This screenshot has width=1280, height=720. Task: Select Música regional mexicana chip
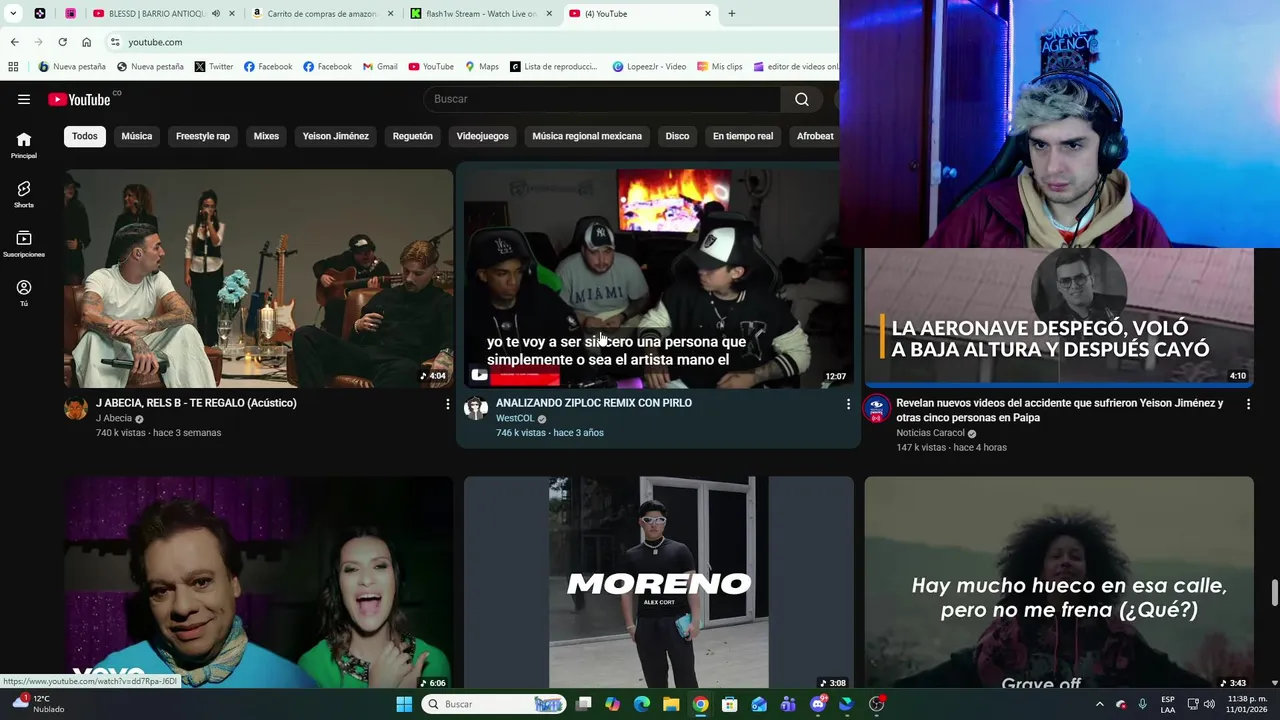[x=587, y=136]
